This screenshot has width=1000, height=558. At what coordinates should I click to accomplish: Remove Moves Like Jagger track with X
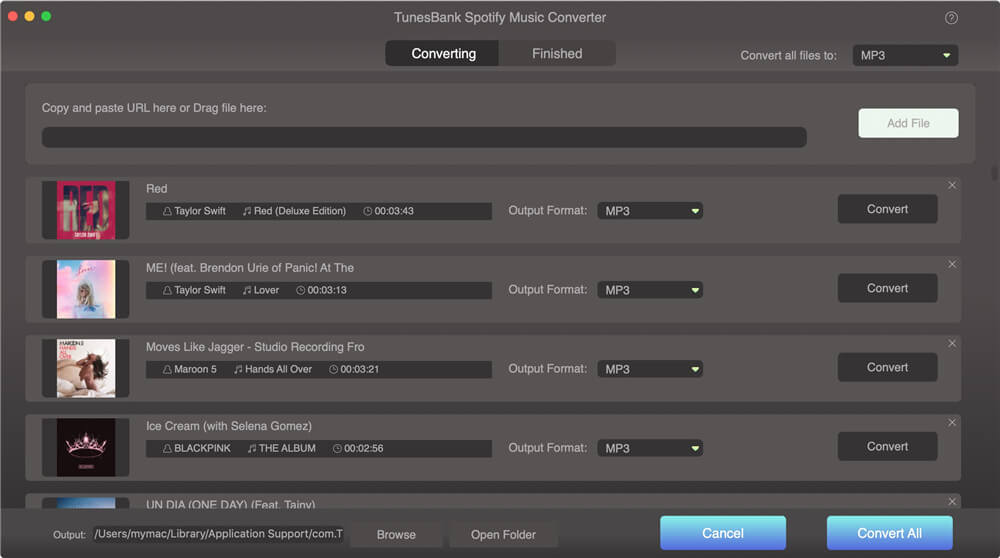(952, 343)
